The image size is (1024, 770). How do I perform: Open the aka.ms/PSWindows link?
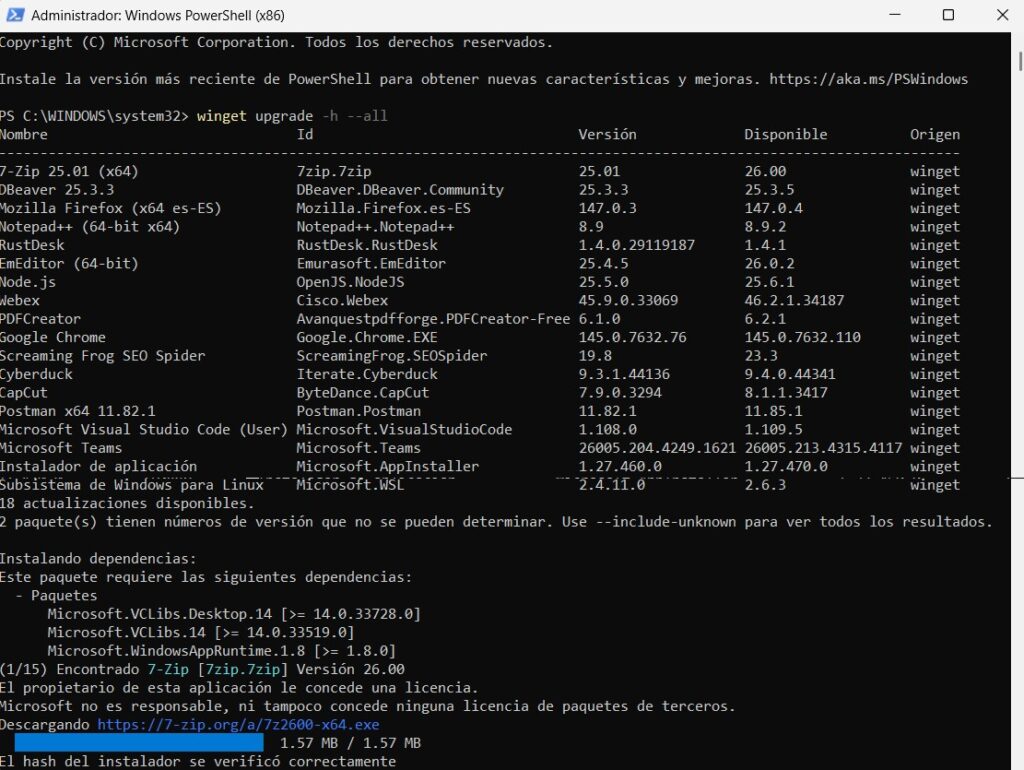click(x=870, y=79)
